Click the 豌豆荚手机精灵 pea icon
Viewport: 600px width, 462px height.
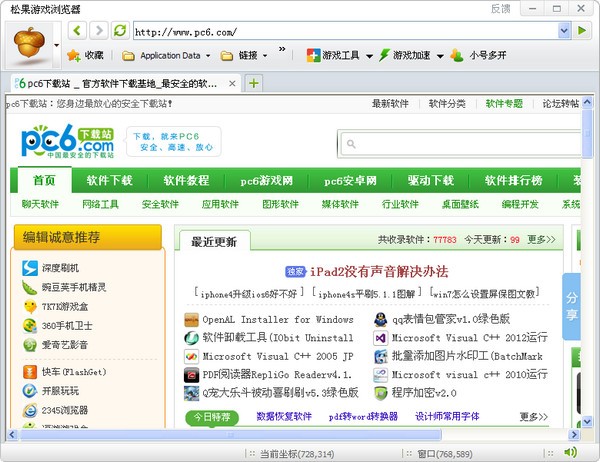pos(30,287)
